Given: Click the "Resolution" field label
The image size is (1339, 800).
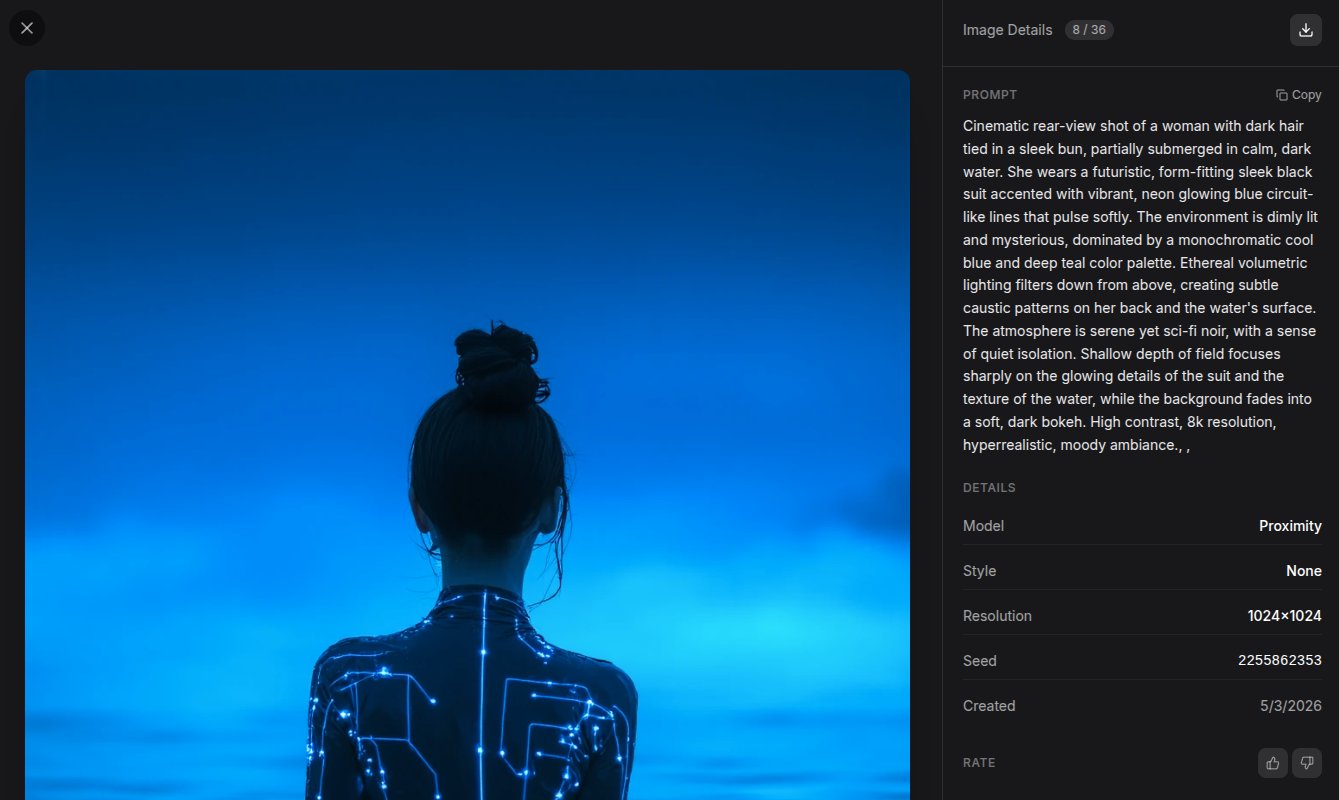Looking at the screenshot, I should tap(997, 616).
